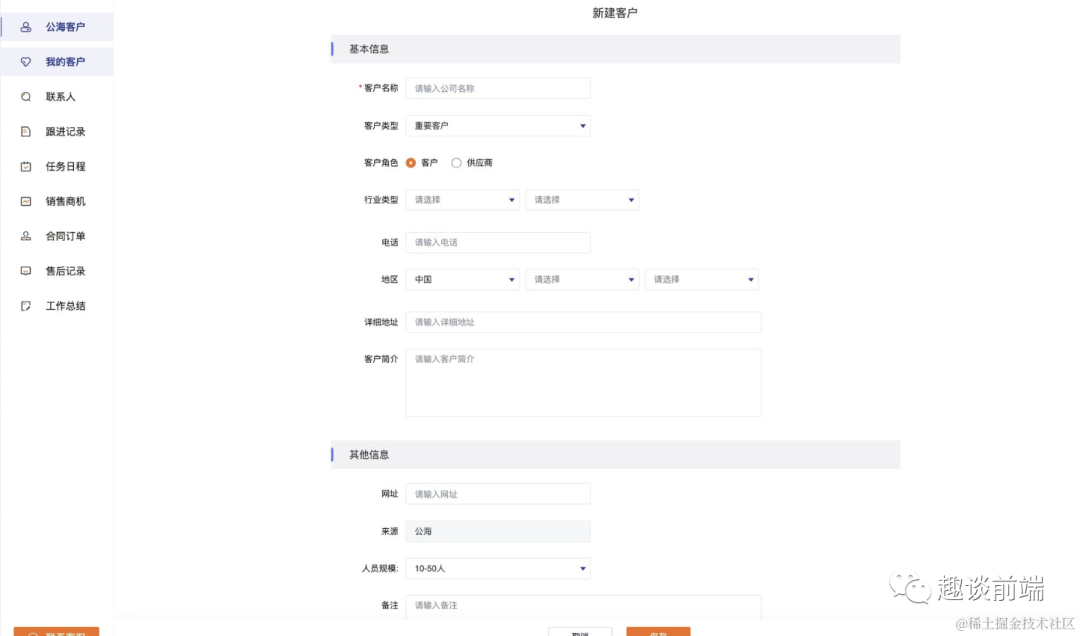
Task: Click the 客户简介 text area
Action: pos(583,382)
